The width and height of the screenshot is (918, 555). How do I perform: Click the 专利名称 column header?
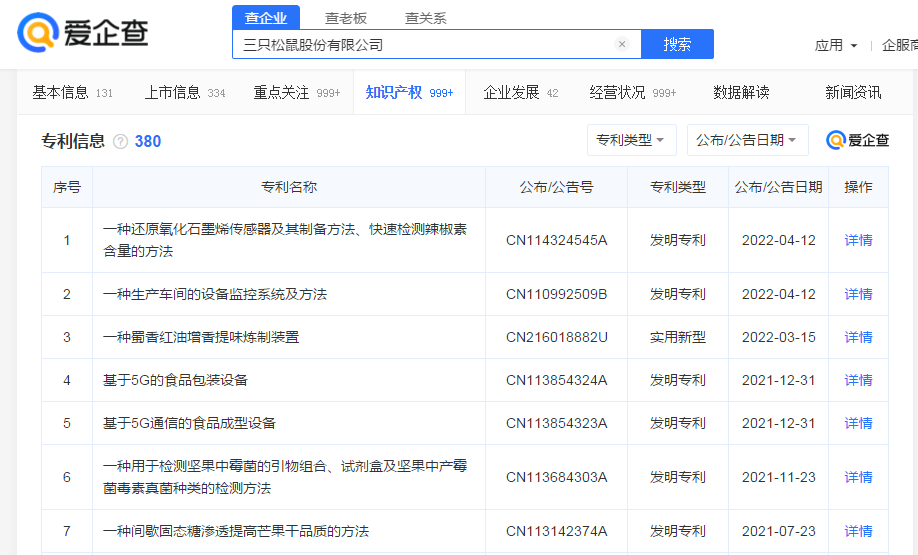click(x=289, y=187)
